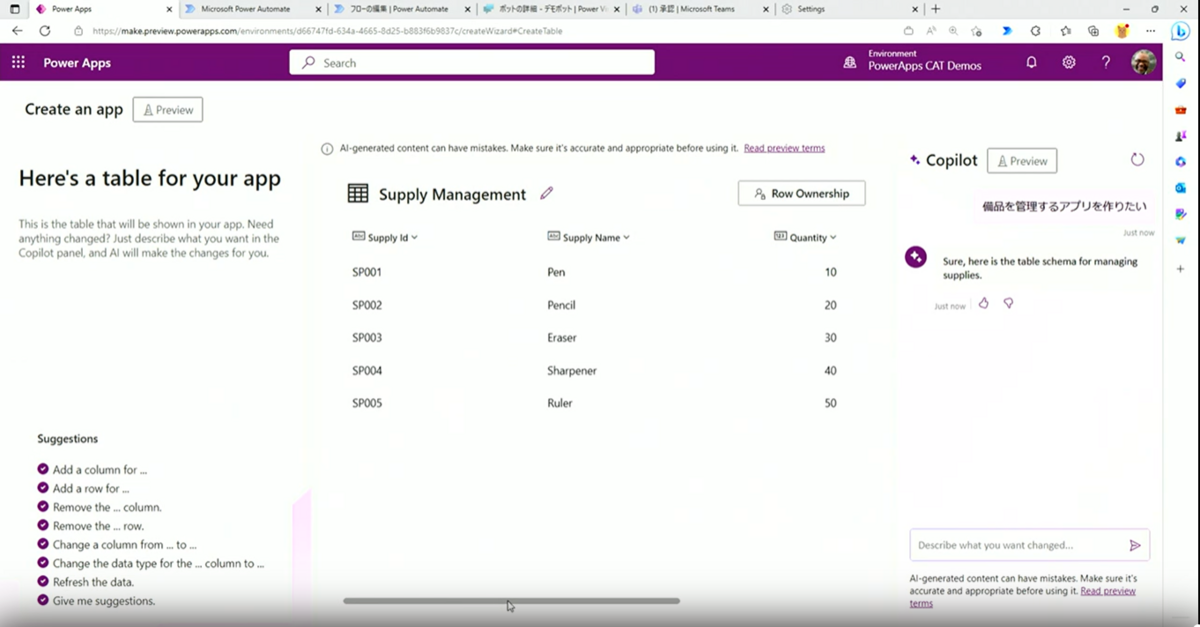This screenshot has height=627, width=1200.
Task: Open the user profile avatar
Action: pos(1143,62)
